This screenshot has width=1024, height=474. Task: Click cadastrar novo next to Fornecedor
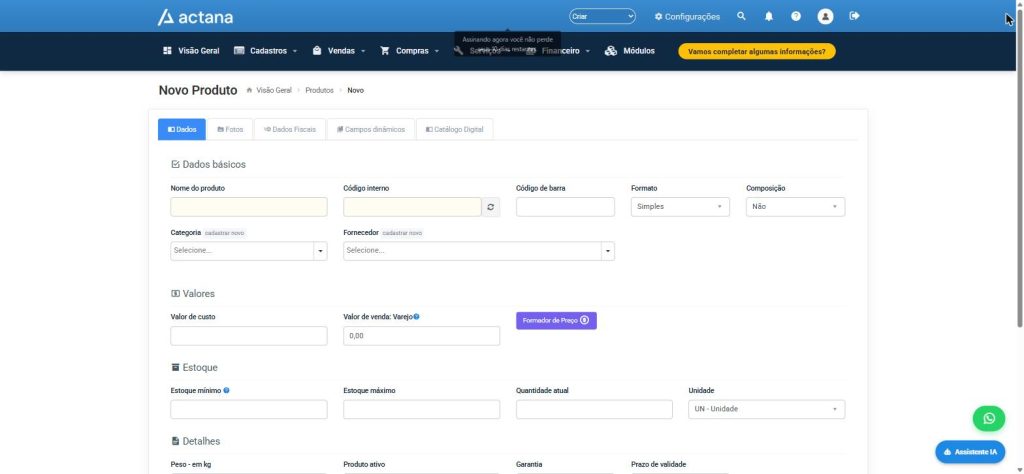pyautogui.click(x=402, y=233)
